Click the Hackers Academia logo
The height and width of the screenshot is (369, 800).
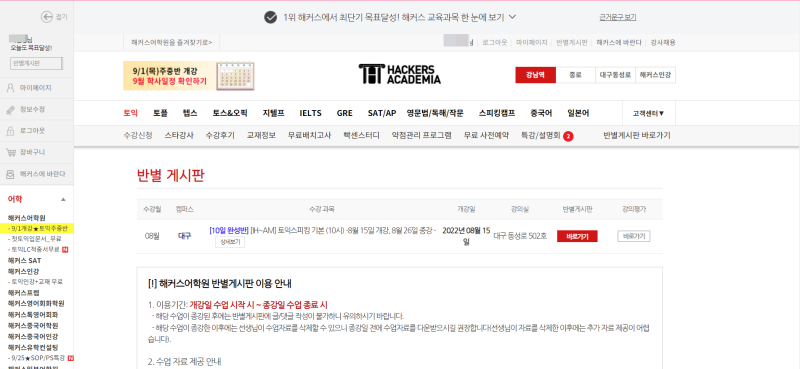pyautogui.click(x=399, y=74)
